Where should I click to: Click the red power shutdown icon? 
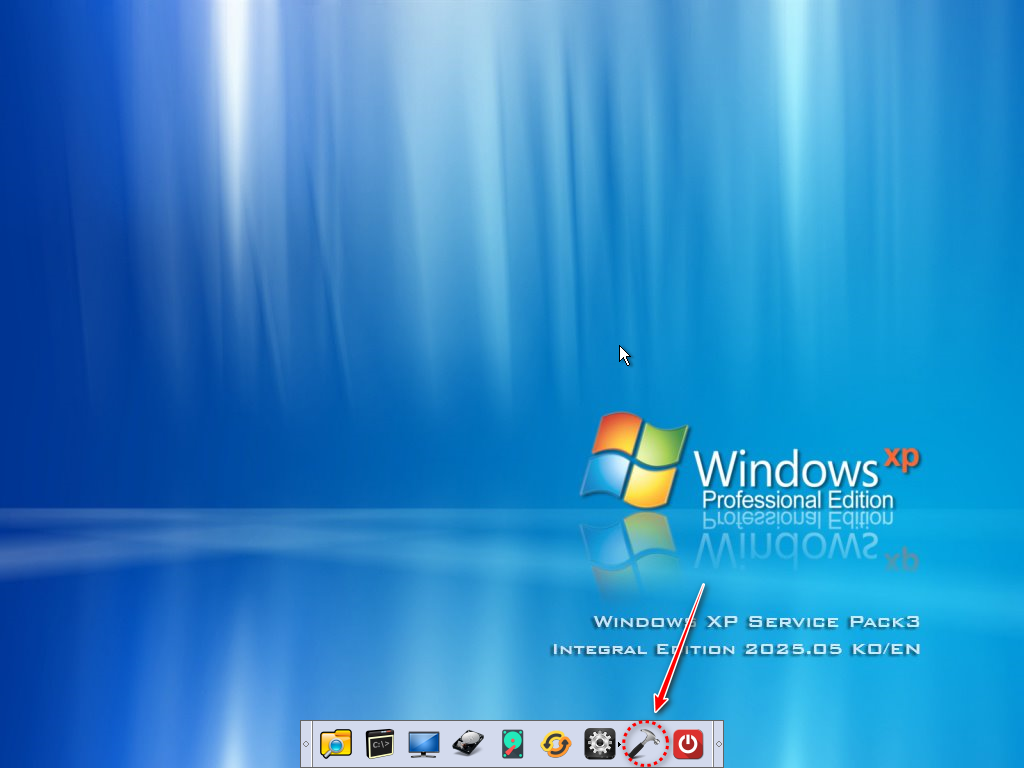pos(688,744)
